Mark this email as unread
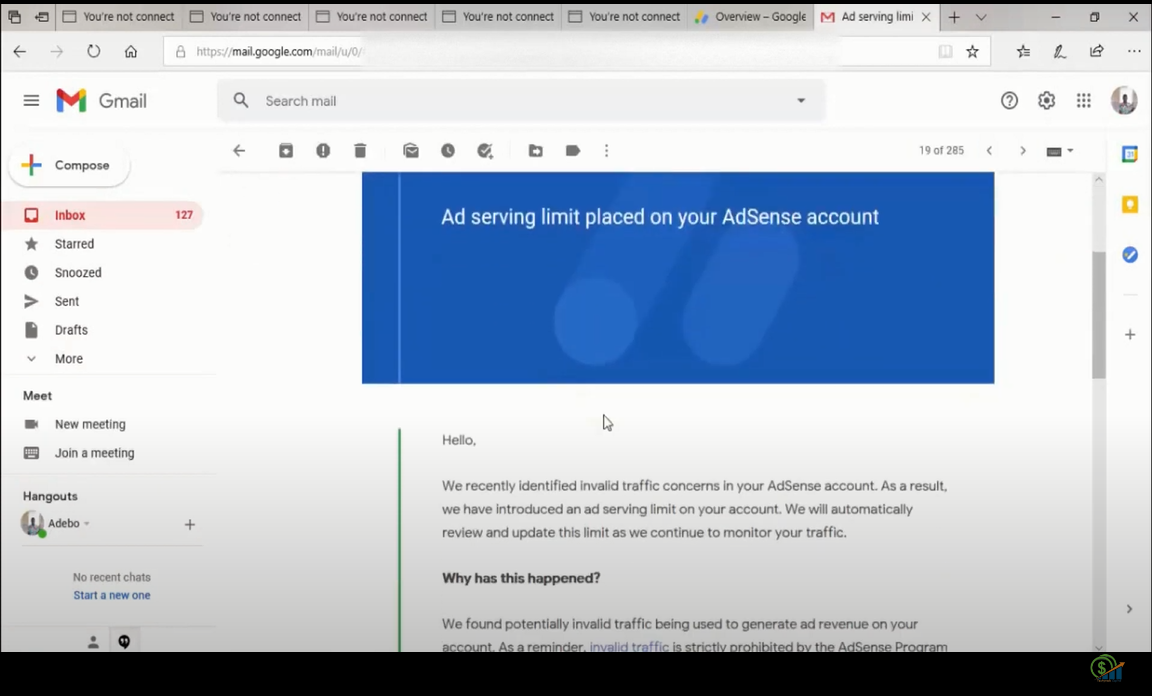This screenshot has height=696, width=1152. [411, 151]
